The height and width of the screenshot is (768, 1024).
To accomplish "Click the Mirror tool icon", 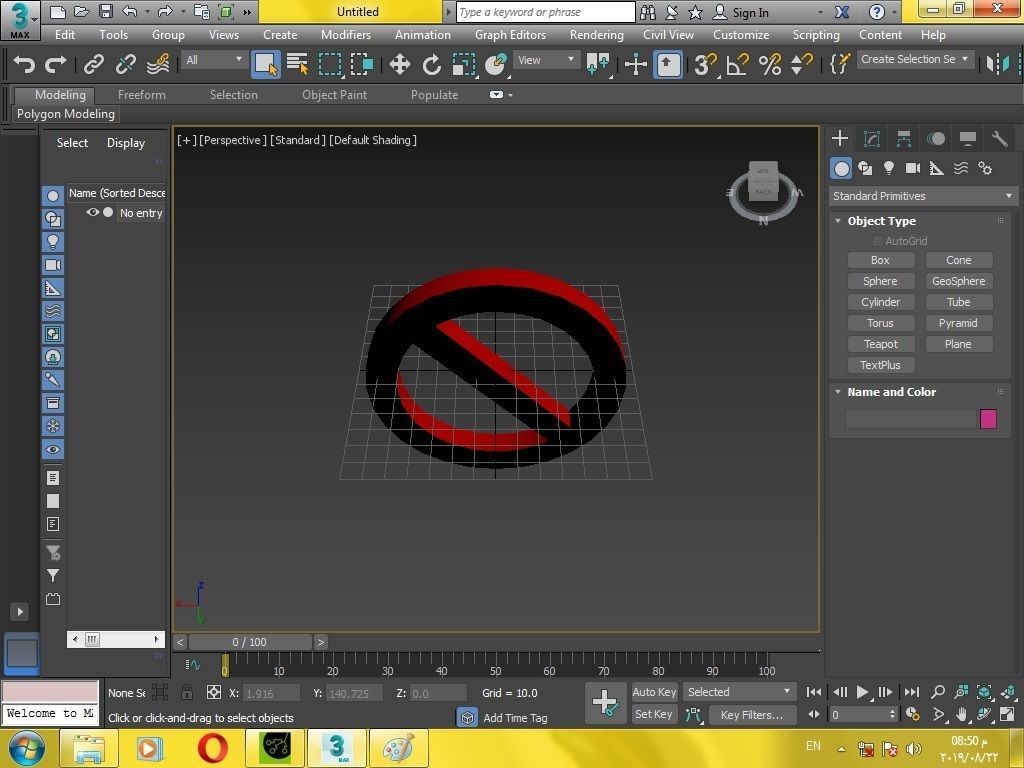I will (999, 64).
